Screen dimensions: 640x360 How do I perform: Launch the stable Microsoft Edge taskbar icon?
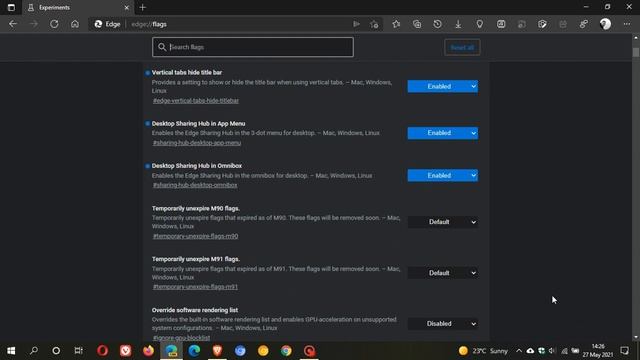(194, 351)
